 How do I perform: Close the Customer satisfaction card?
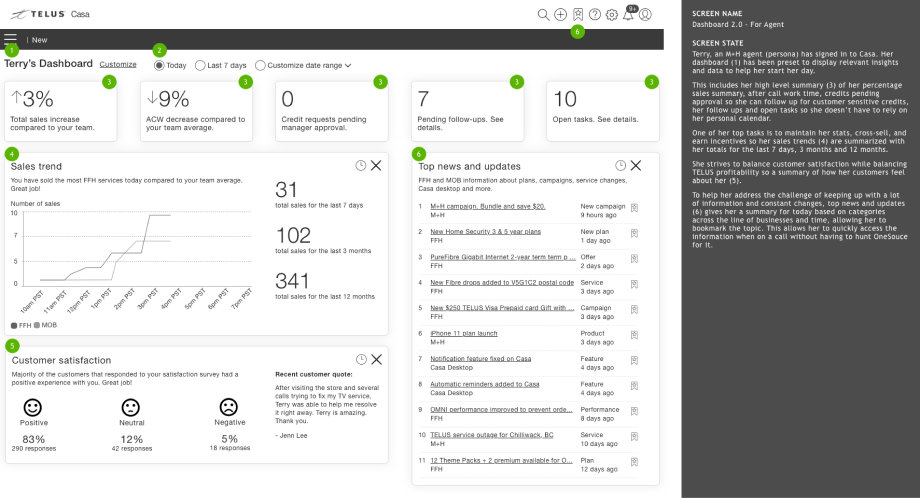[377, 359]
